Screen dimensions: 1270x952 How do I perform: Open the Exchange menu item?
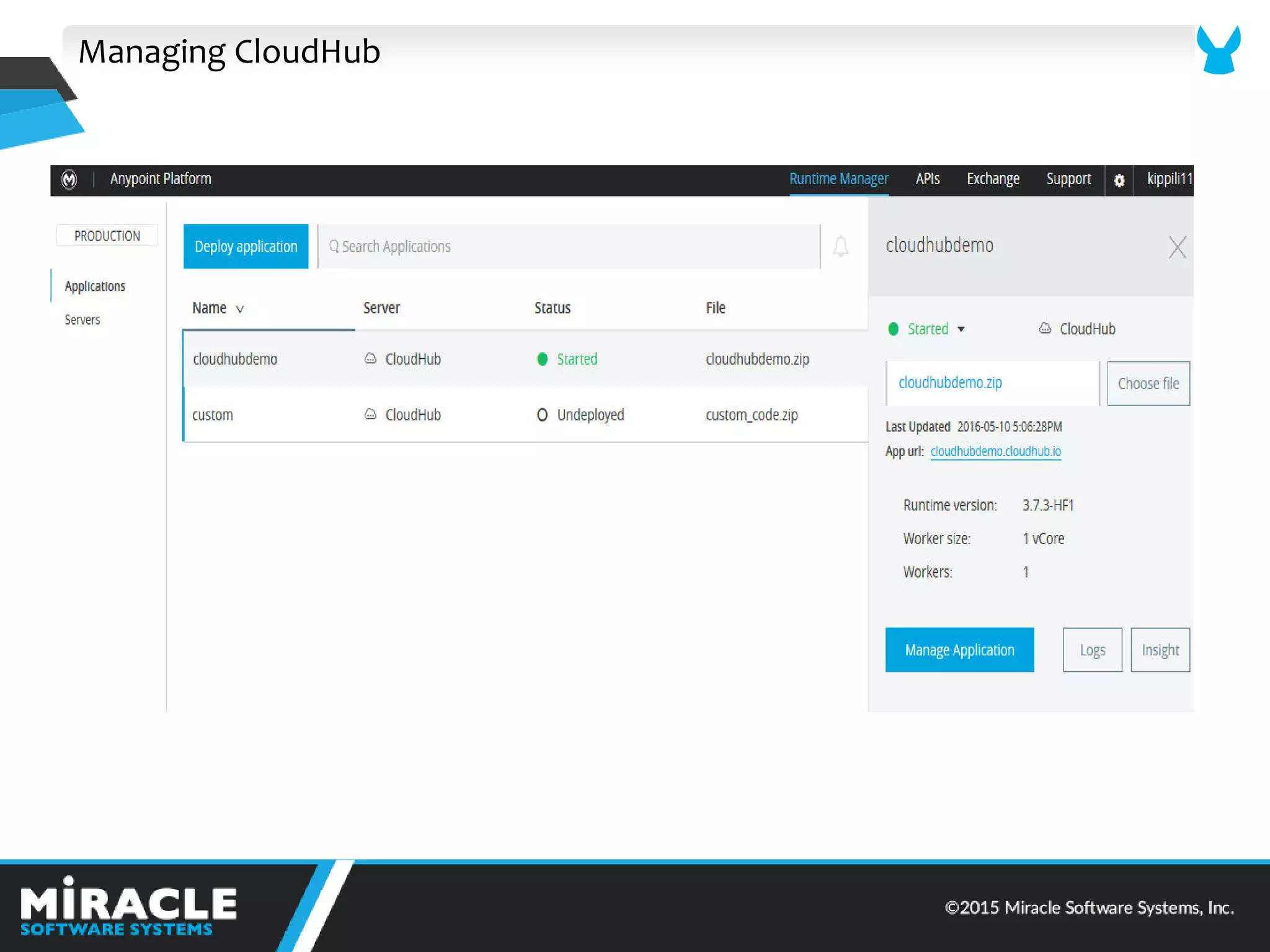point(992,178)
